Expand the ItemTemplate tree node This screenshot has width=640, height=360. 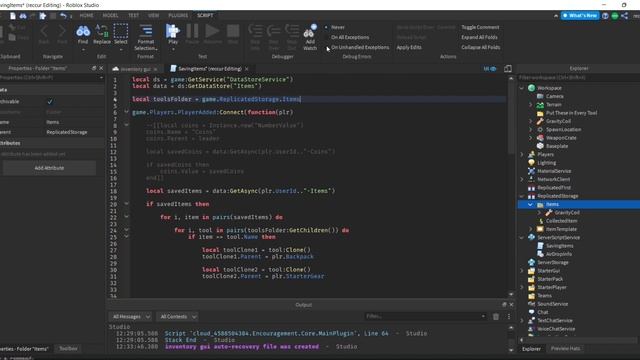[x=531, y=229]
